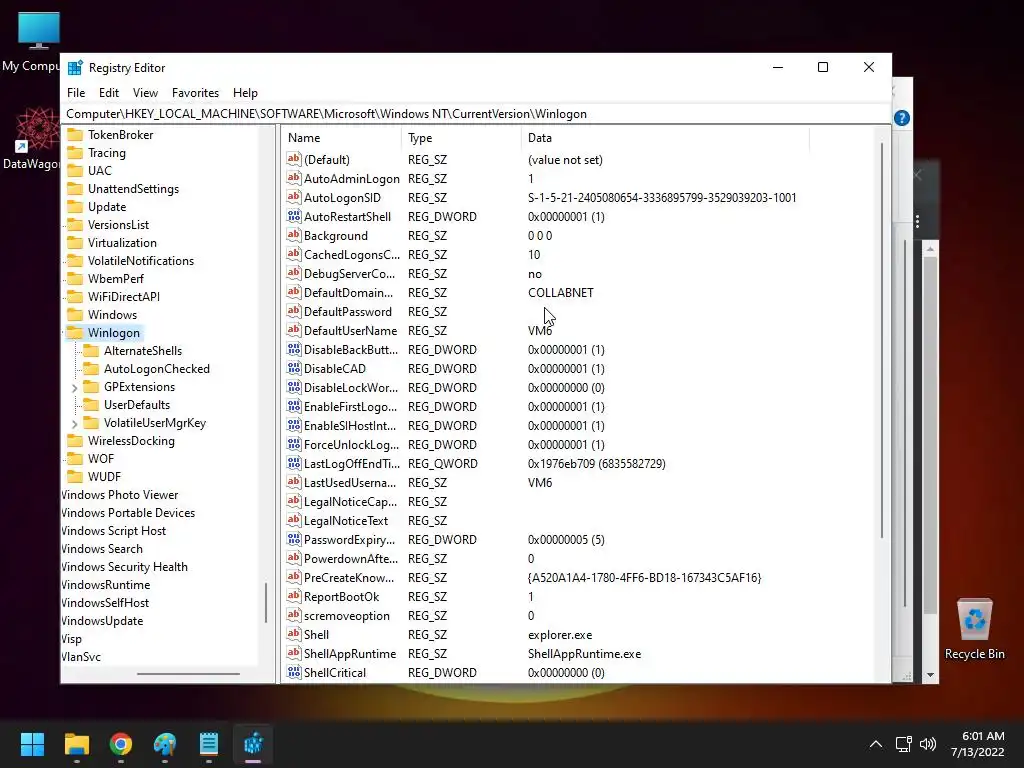Select Windows Photo Viewer key
The width and height of the screenshot is (1024, 768).
120,495
